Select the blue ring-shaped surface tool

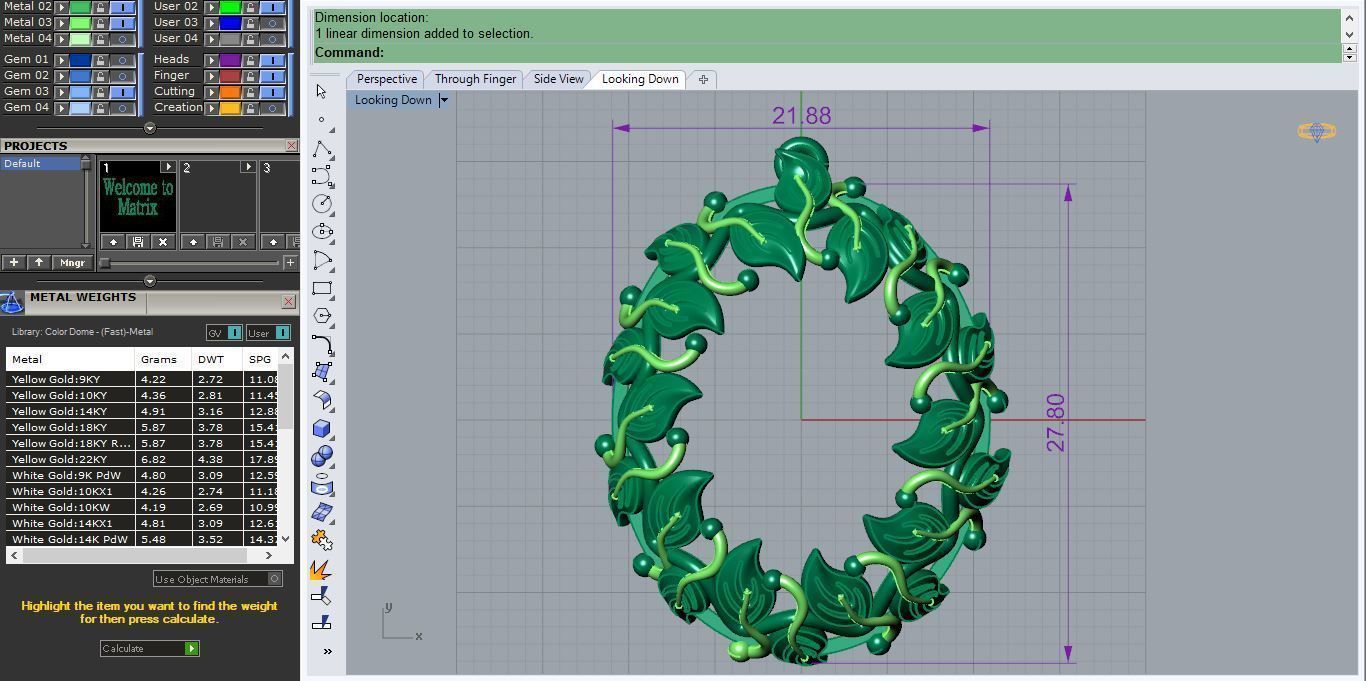click(x=322, y=485)
